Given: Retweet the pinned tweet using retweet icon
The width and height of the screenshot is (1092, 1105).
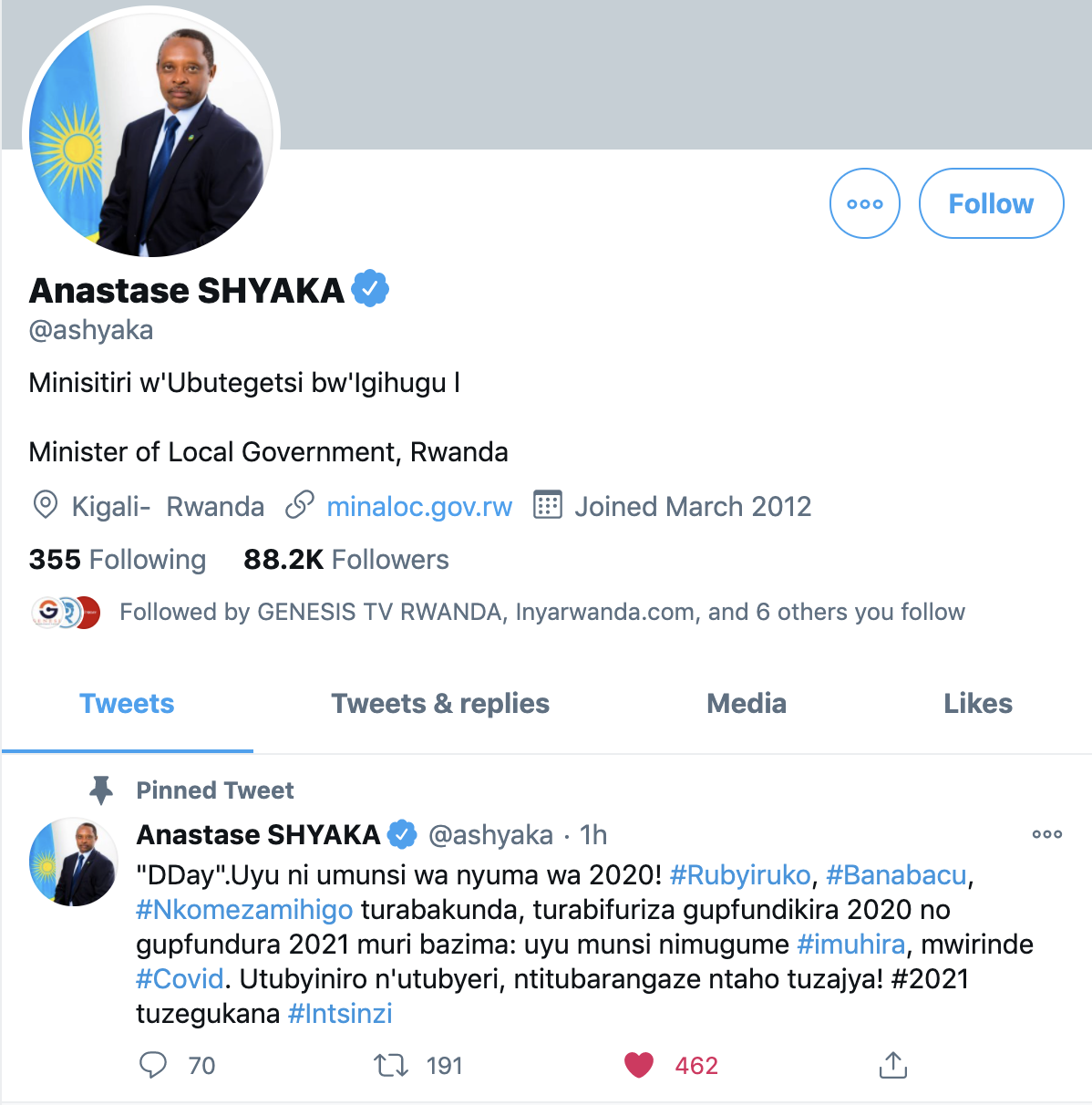Looking at the screenshot, I should [391, 1065].
